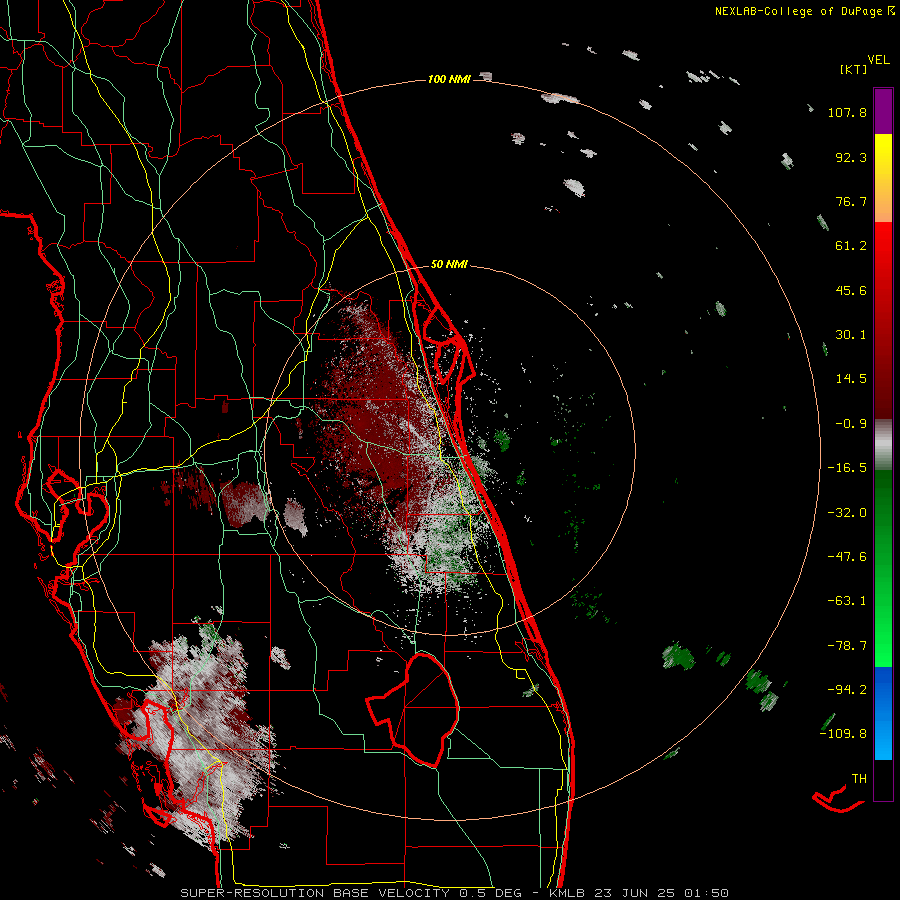
Task: Click the -78.7 scale value
Action: pyautogui.click(x=847, y=646)
